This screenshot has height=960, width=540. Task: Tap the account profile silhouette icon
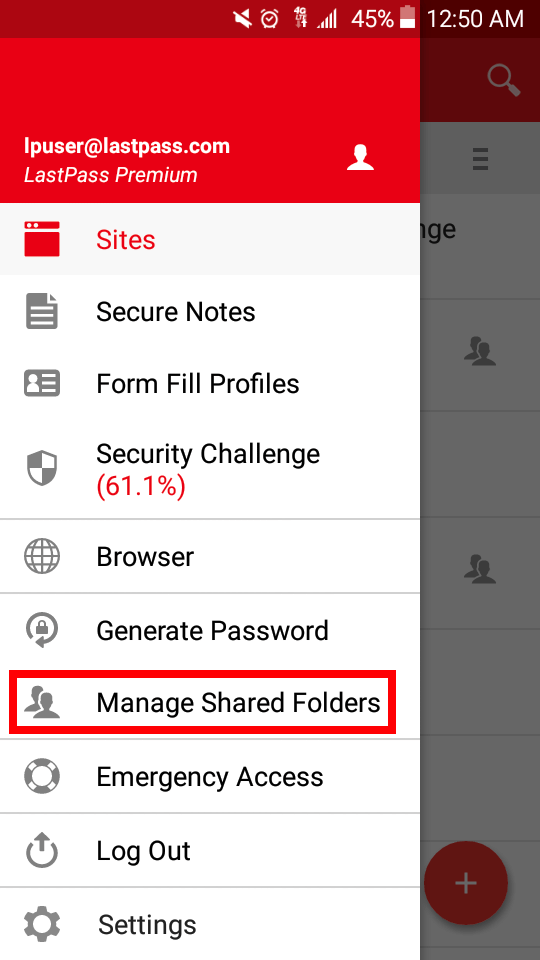click(x=360, y=157)
